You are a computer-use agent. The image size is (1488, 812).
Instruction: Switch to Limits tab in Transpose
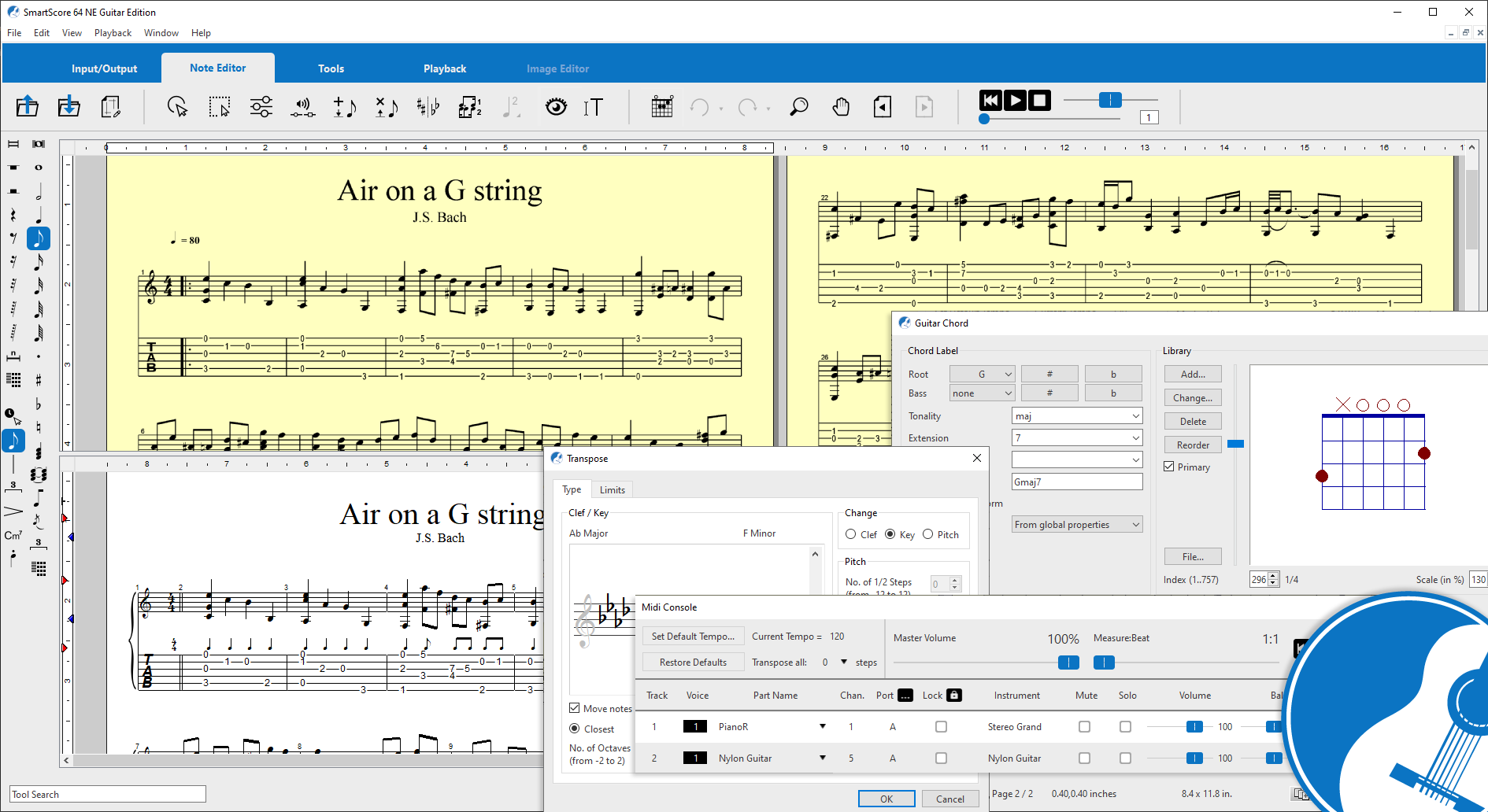613,489
